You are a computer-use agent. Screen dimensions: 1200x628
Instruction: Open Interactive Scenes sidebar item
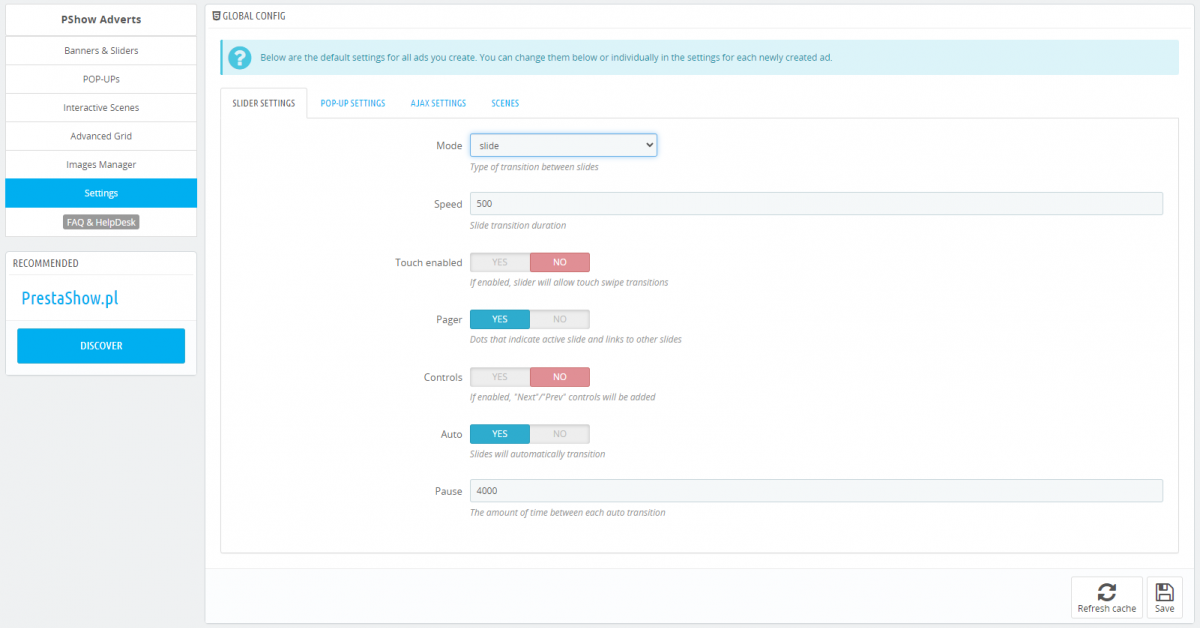(101, 107)
